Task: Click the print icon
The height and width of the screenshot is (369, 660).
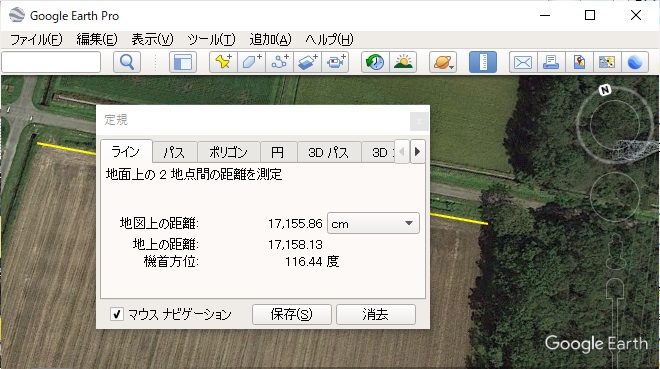Action: (551, 62)
